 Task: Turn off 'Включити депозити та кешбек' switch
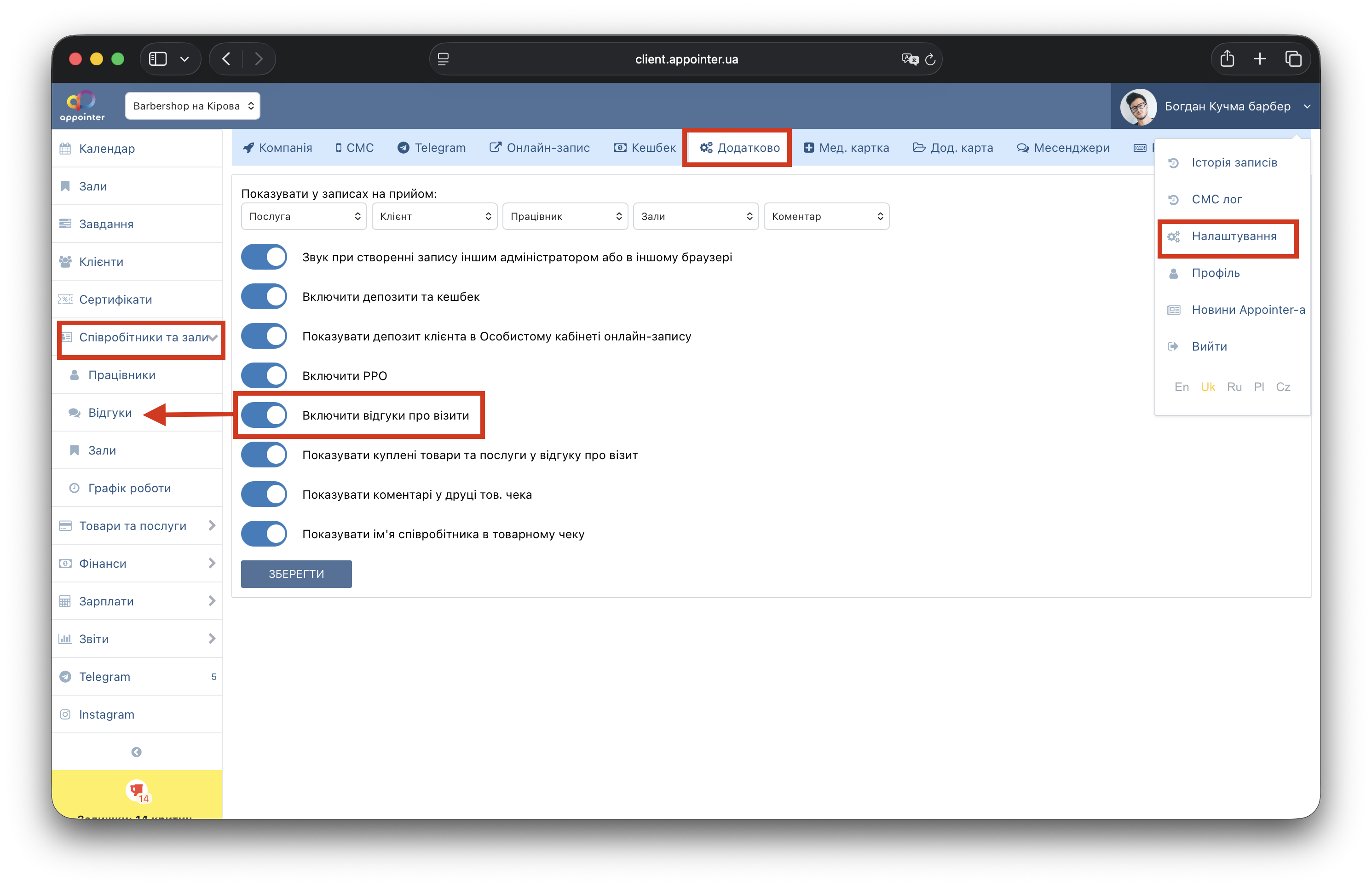(x=265, y=297)
